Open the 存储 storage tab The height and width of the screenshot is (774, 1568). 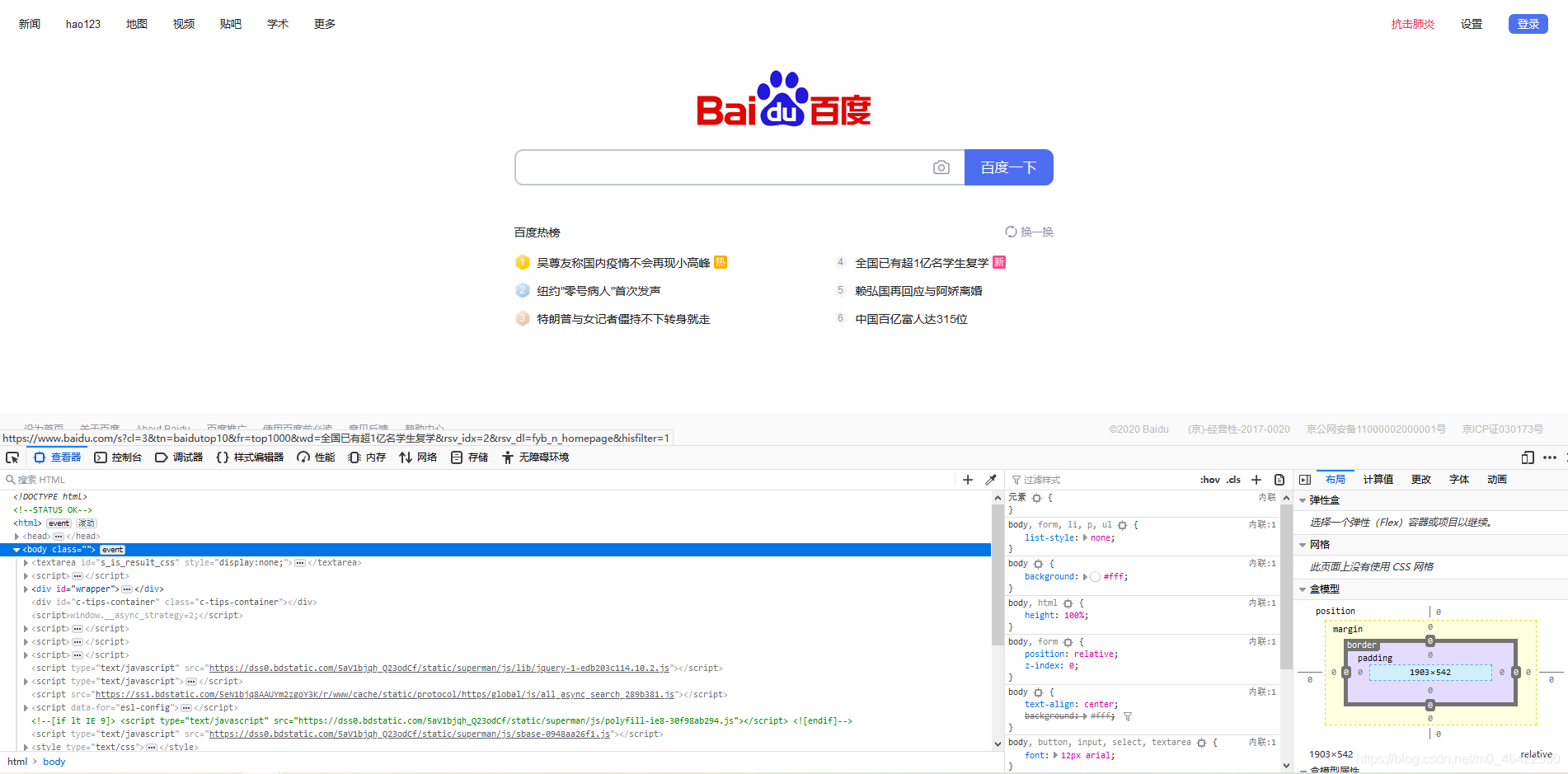click(469, 457)
